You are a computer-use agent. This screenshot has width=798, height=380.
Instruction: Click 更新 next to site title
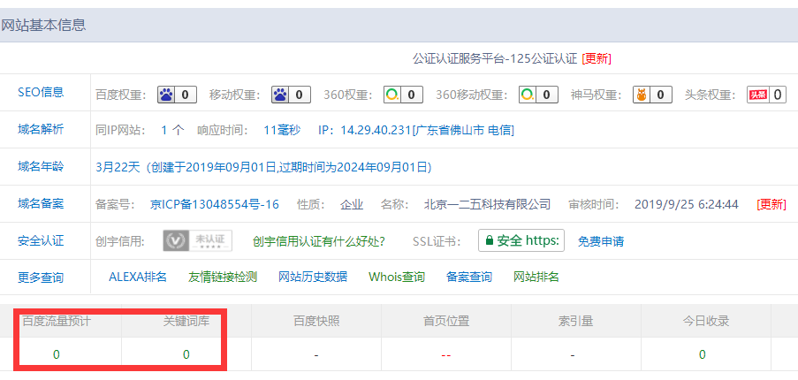click(x=596, y=59)
